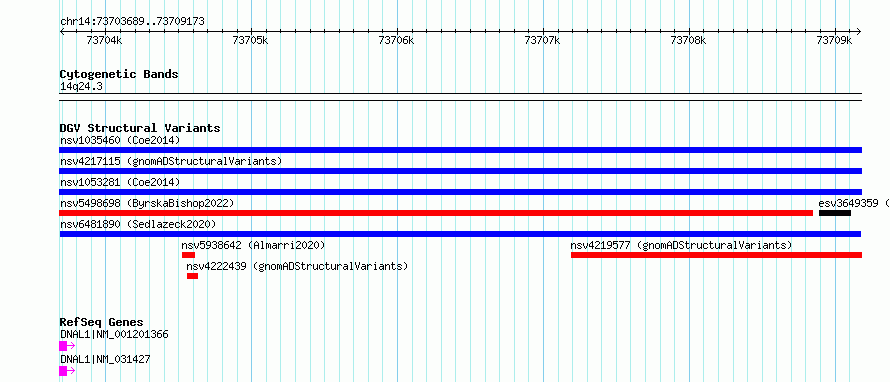Click the 73708k ruler tick label

click(x=689, y=40)
